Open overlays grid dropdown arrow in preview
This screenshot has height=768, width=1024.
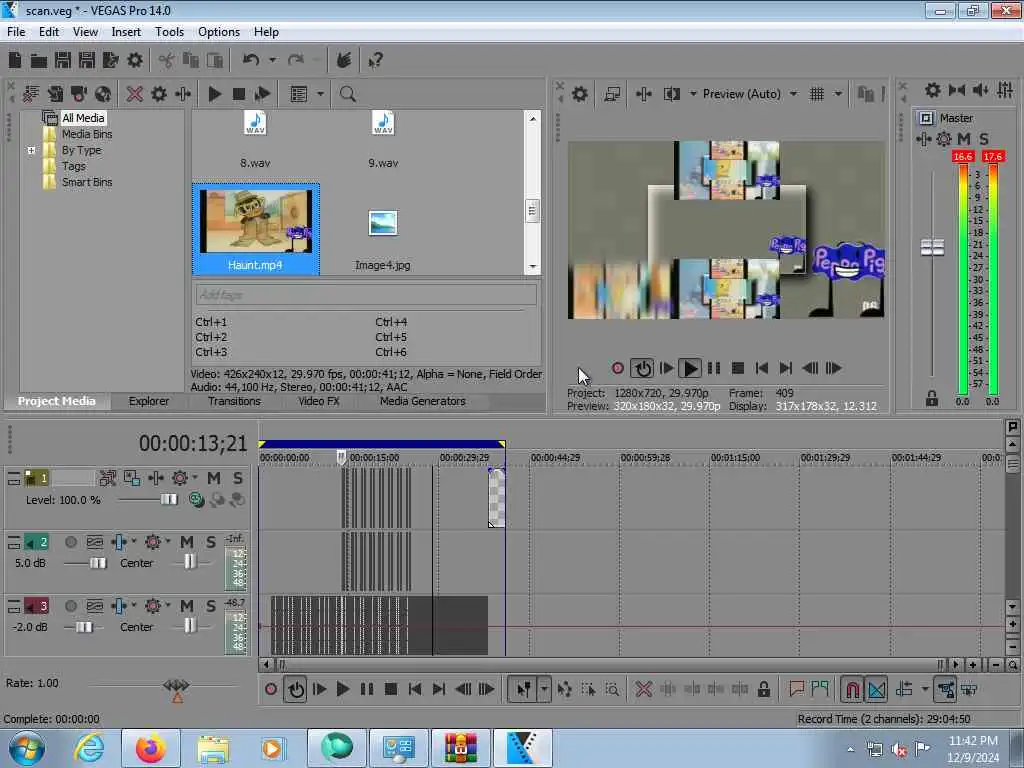[x=838, y=94]
